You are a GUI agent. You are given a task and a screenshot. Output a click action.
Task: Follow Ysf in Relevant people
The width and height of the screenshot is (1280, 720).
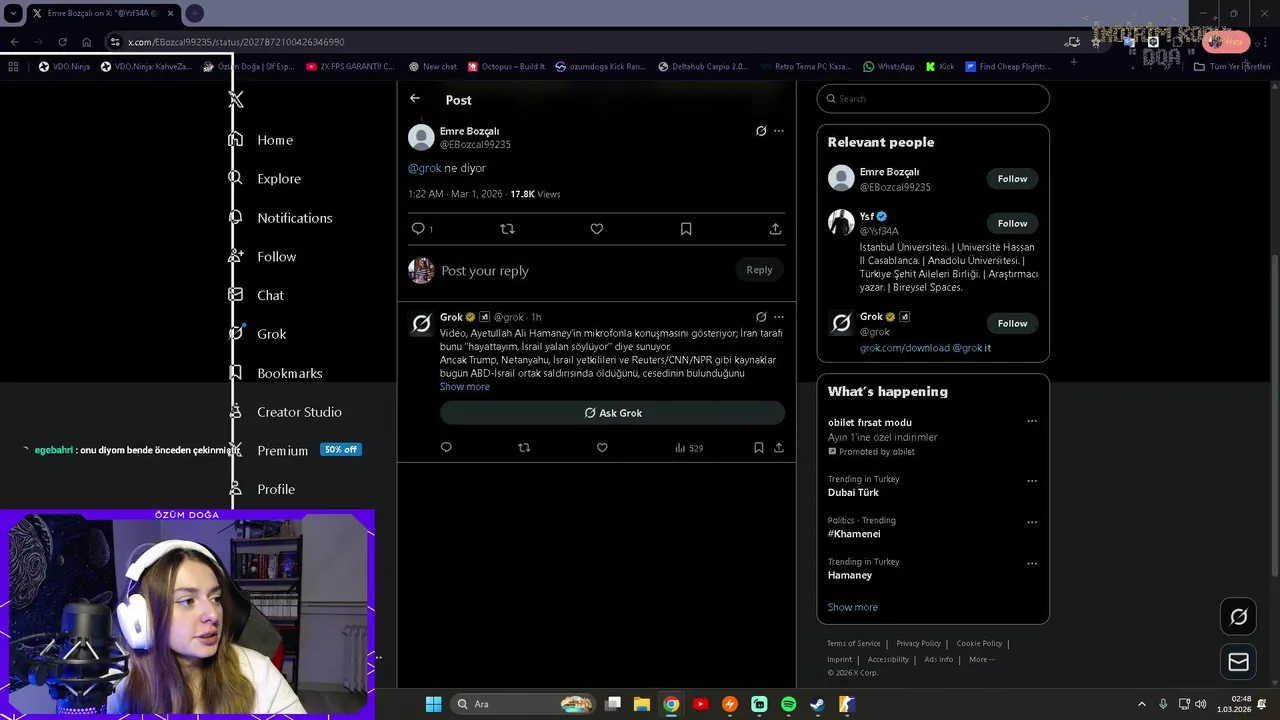pyautogui.click(x=1012, y=223)
